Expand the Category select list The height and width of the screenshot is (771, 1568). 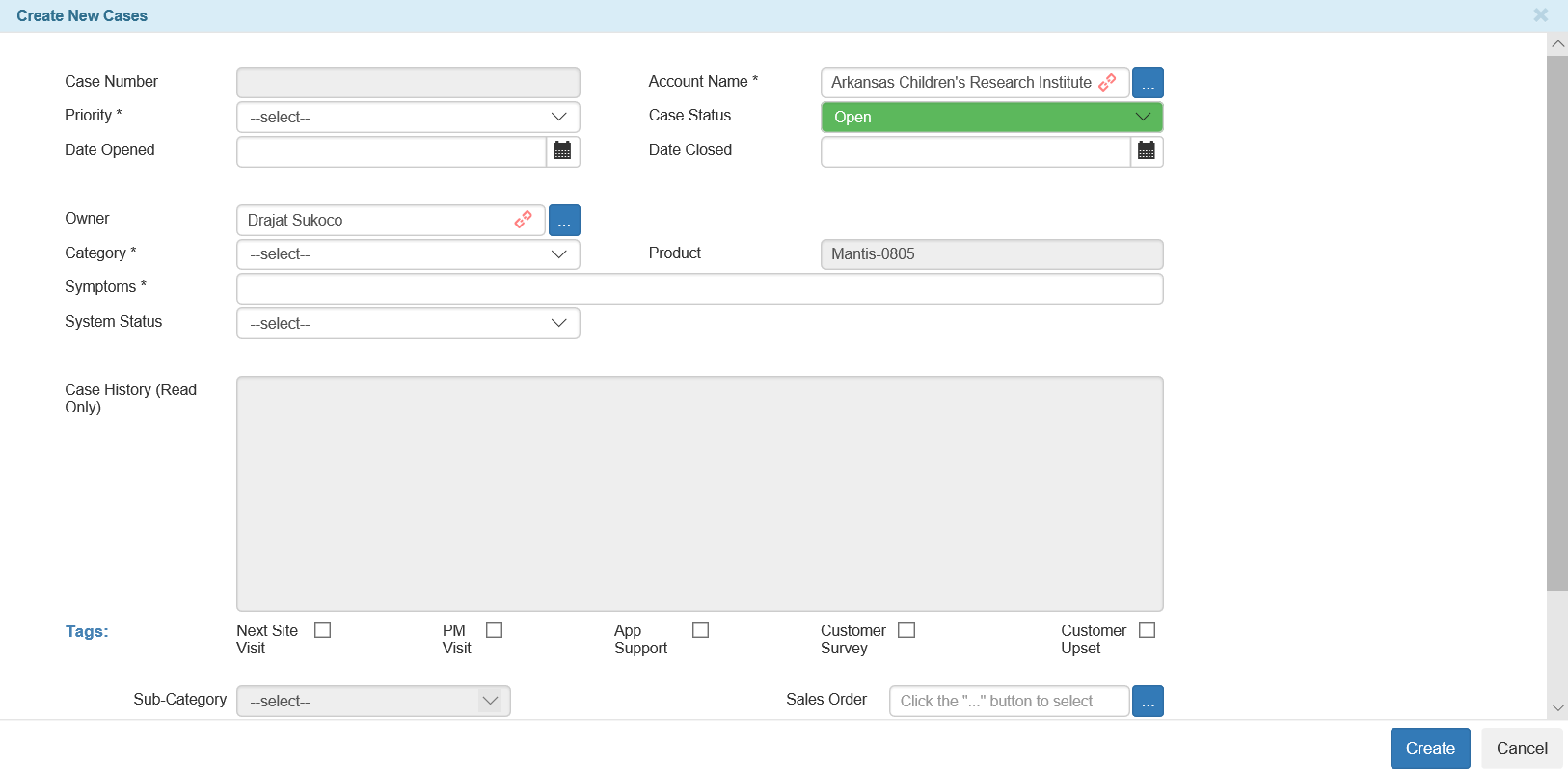pos(408,254)
